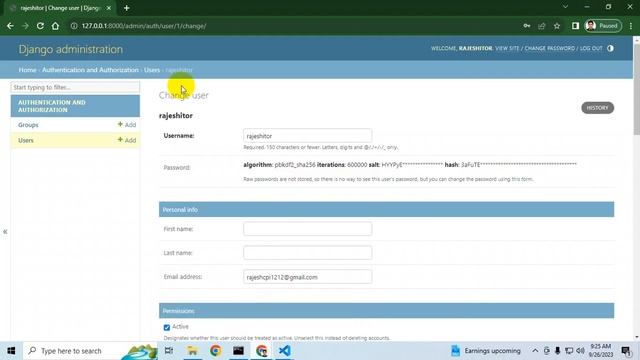Collapse the sidebar with double-chevron
The height and width of the screenshot is (360, 640).
point(5,231)
